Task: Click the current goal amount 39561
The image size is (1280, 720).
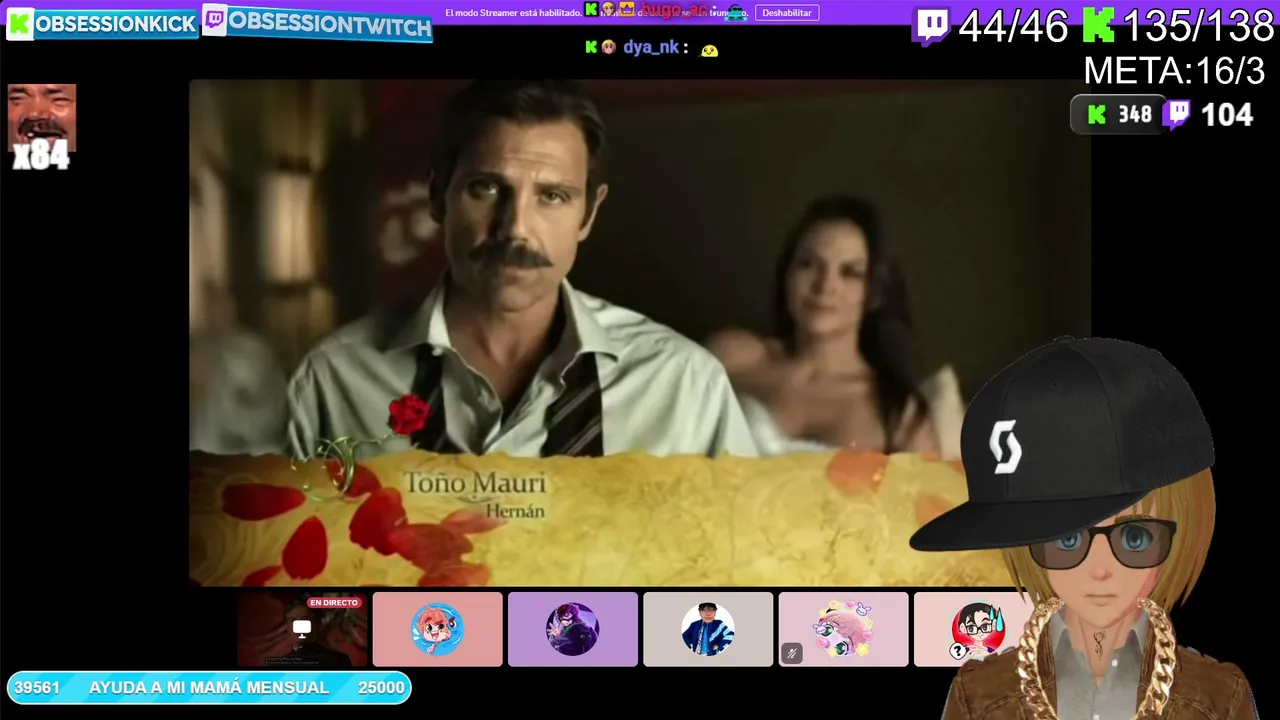Action: tap(37, 688)
